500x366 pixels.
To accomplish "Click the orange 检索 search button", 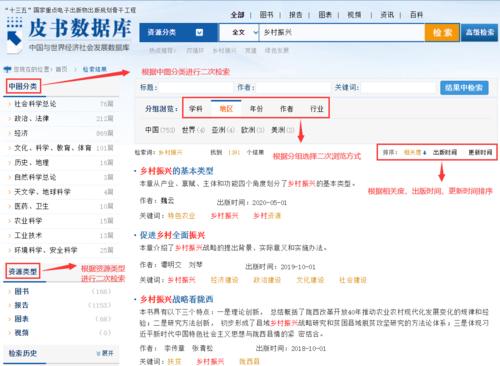I will click(x=442, y=32).
